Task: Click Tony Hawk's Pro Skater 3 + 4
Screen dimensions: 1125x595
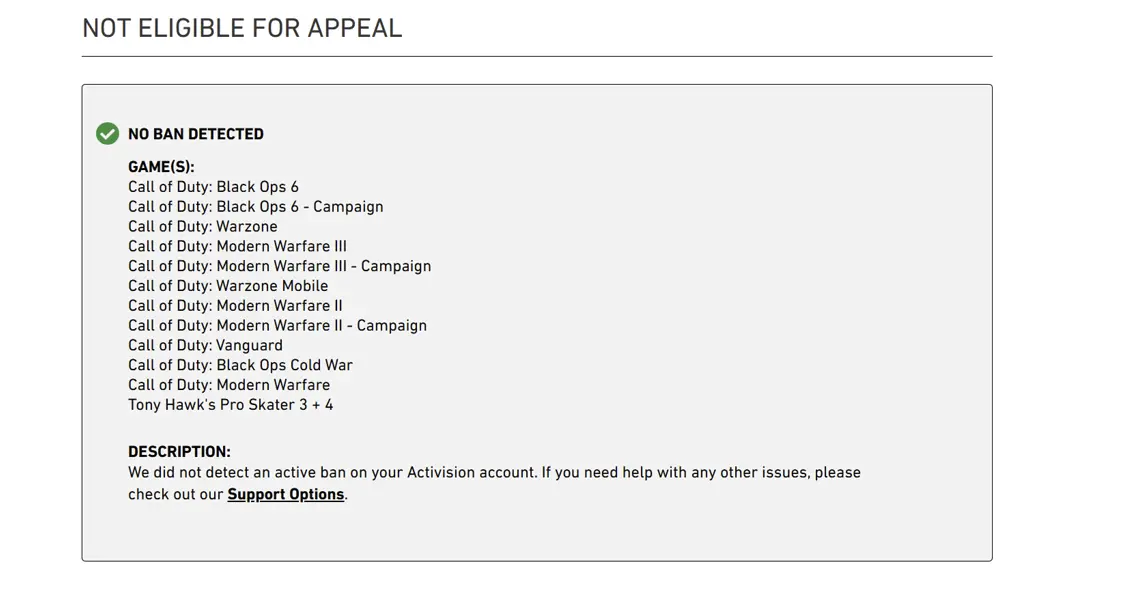Action: point(230,405)
